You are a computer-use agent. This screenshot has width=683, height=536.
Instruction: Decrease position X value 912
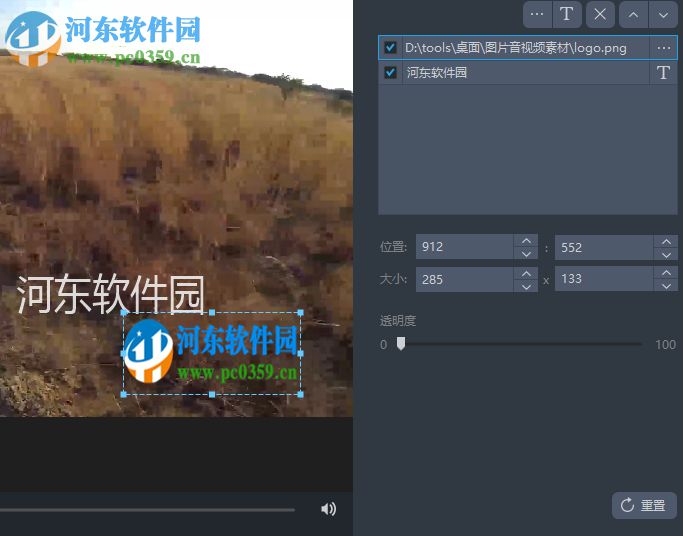tap(526, 253)
